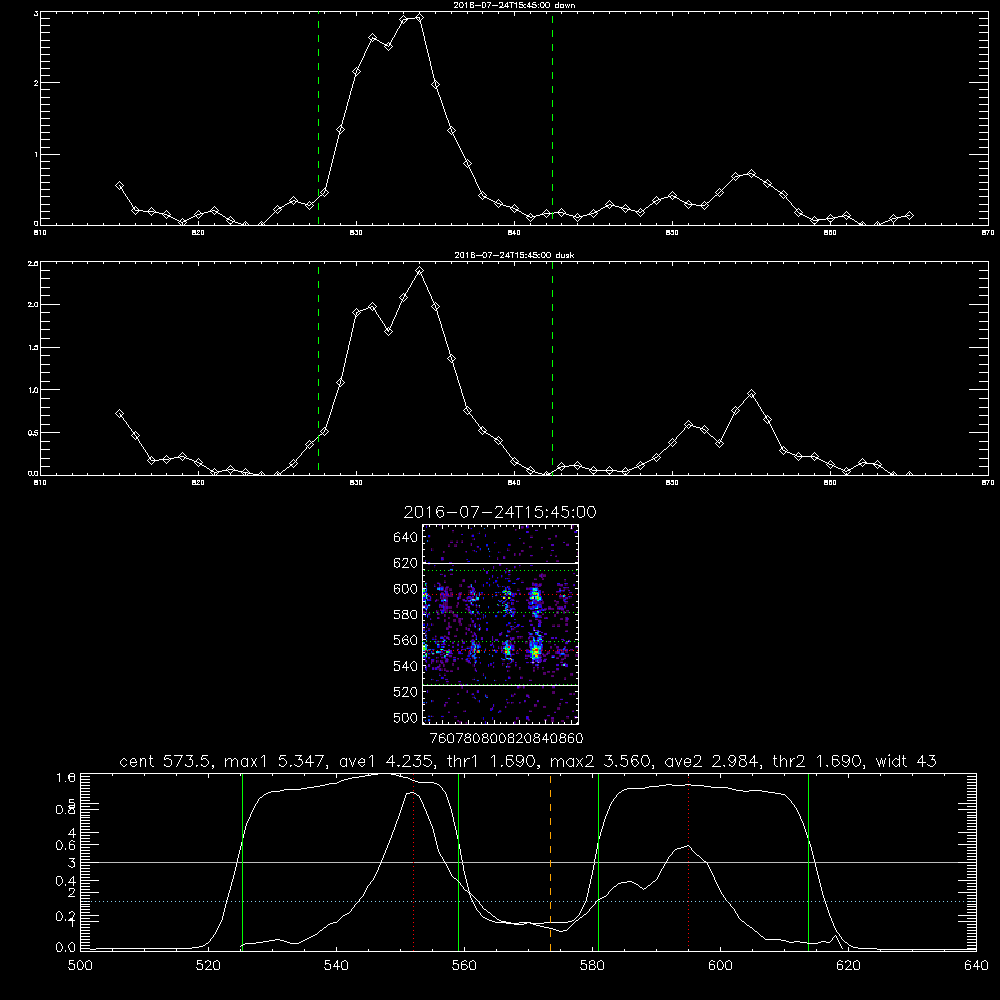Click the '600' label on bottom plot x-axis
The height and width of the screenshot is (1000, 1000).
[721, 966]
